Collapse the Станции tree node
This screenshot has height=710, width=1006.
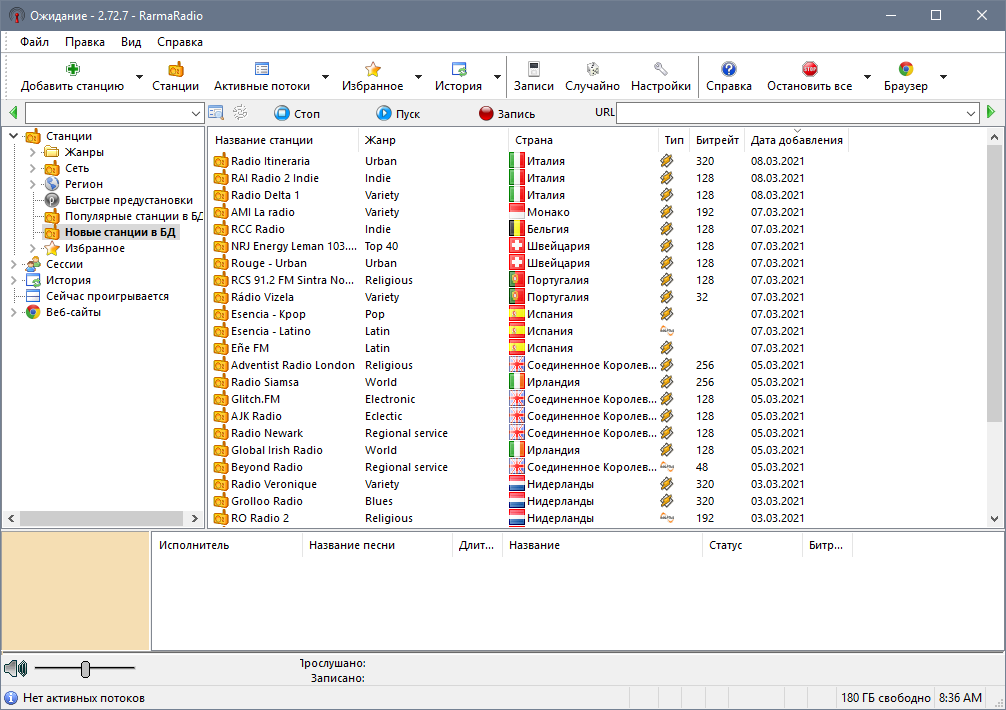pos(13,136)
